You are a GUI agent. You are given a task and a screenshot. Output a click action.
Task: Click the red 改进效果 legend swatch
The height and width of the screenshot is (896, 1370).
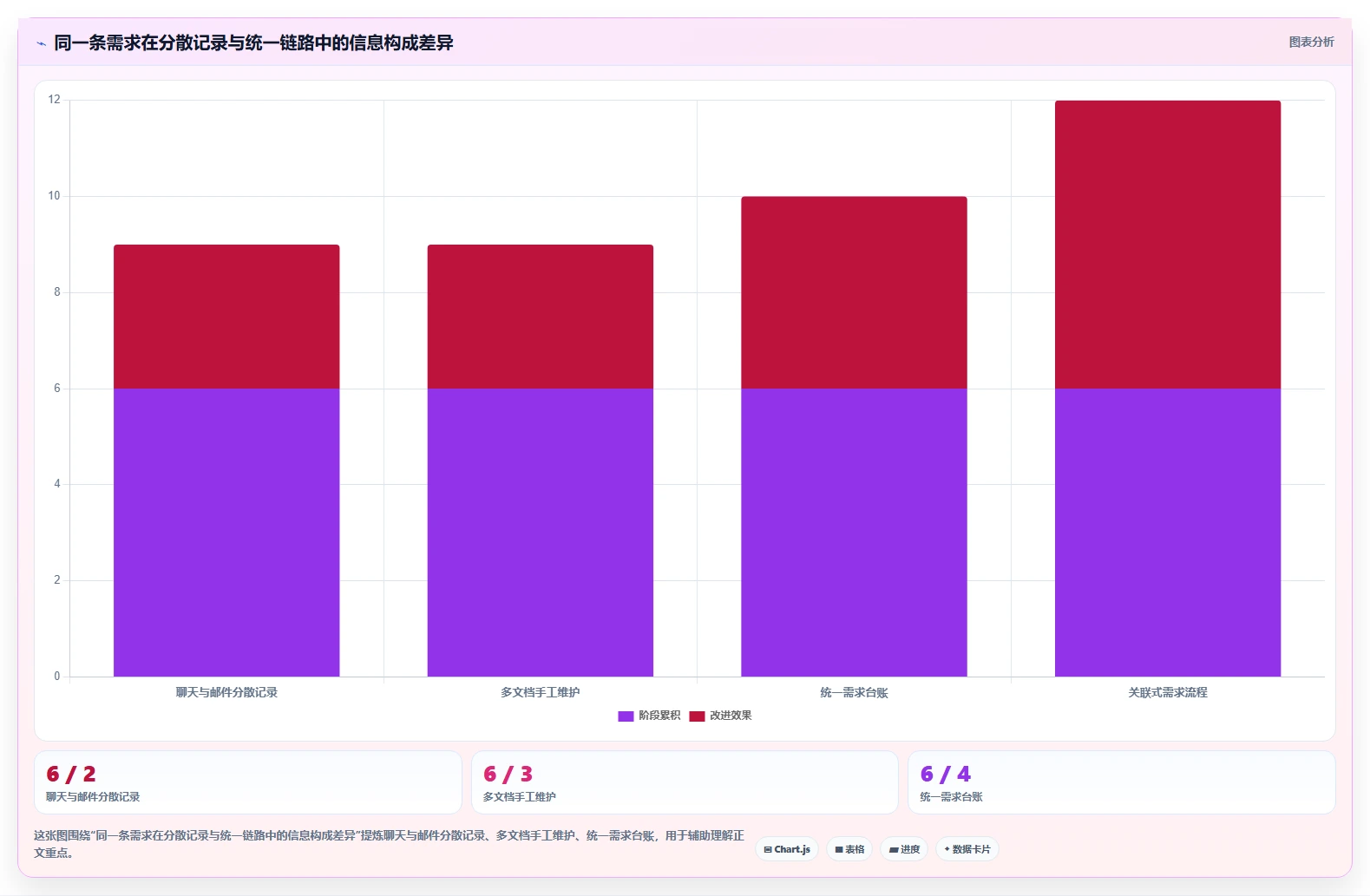698,716
